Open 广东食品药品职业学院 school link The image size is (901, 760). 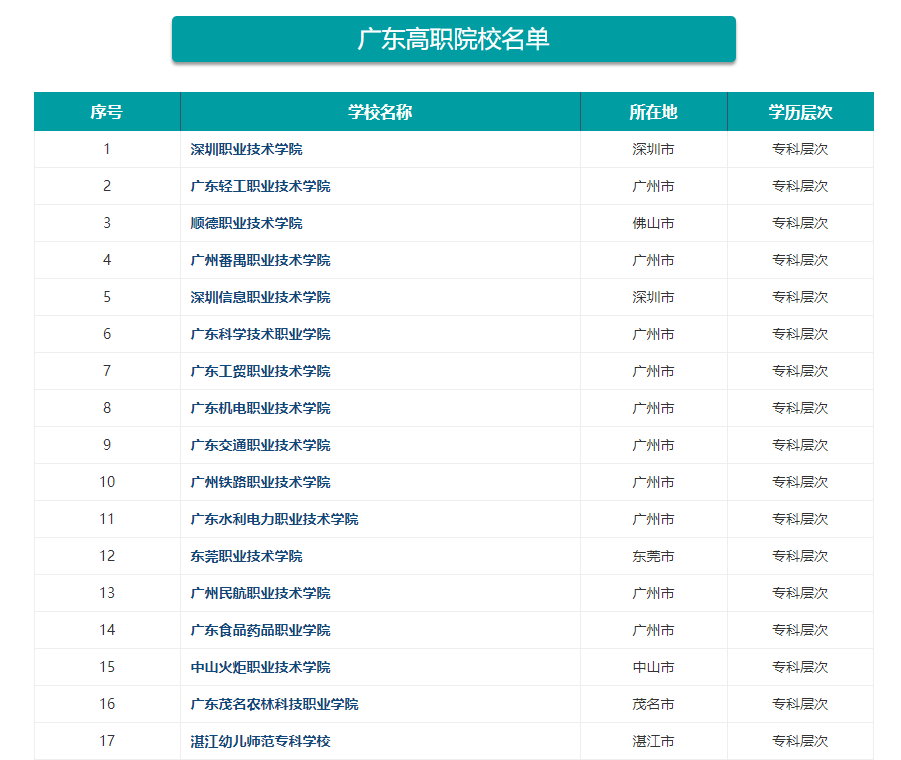[260, 630]
